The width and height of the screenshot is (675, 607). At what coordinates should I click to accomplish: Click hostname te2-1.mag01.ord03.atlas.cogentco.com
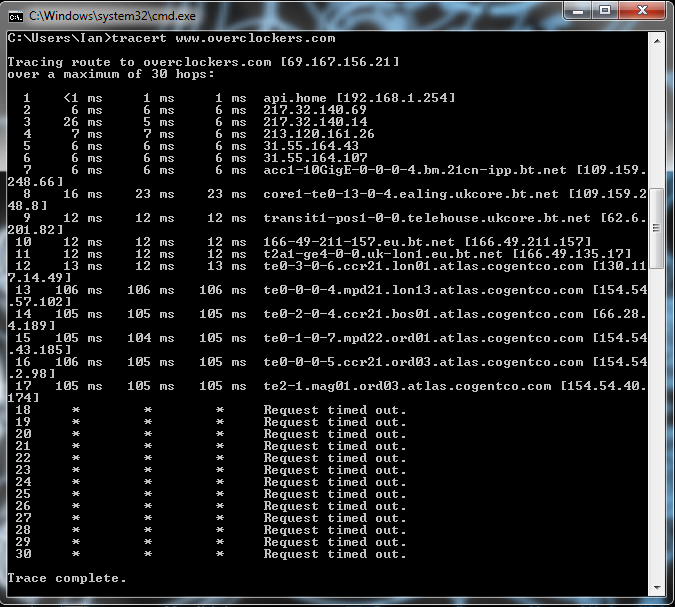pos(407,386)
